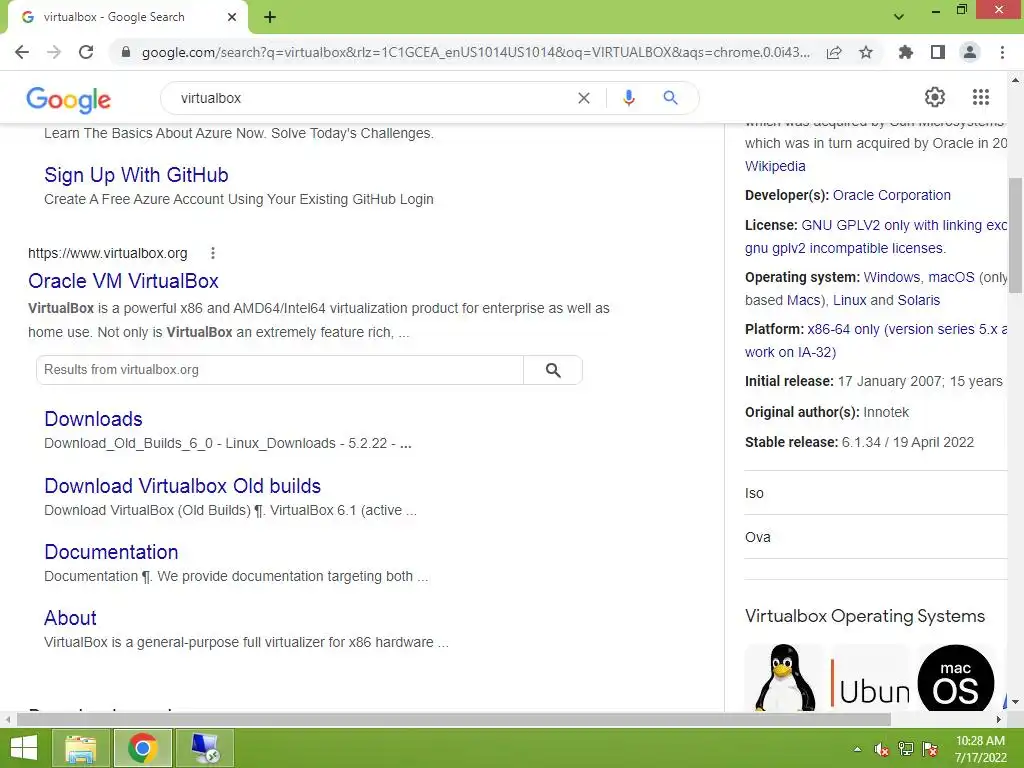Expand the Ova row
1024x768 pixels.
click(x=876, y=537)
